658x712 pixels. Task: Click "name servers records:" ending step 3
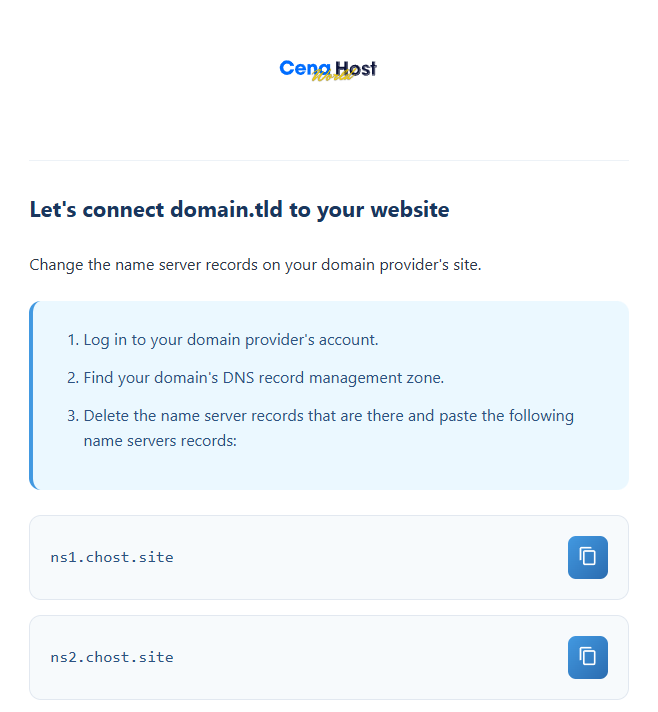(159, 439)
